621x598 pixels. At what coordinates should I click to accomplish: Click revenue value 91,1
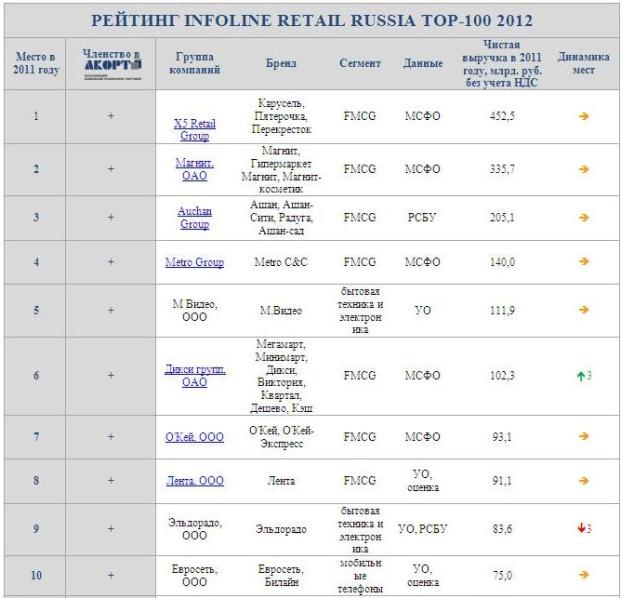[x=502, y=481]
